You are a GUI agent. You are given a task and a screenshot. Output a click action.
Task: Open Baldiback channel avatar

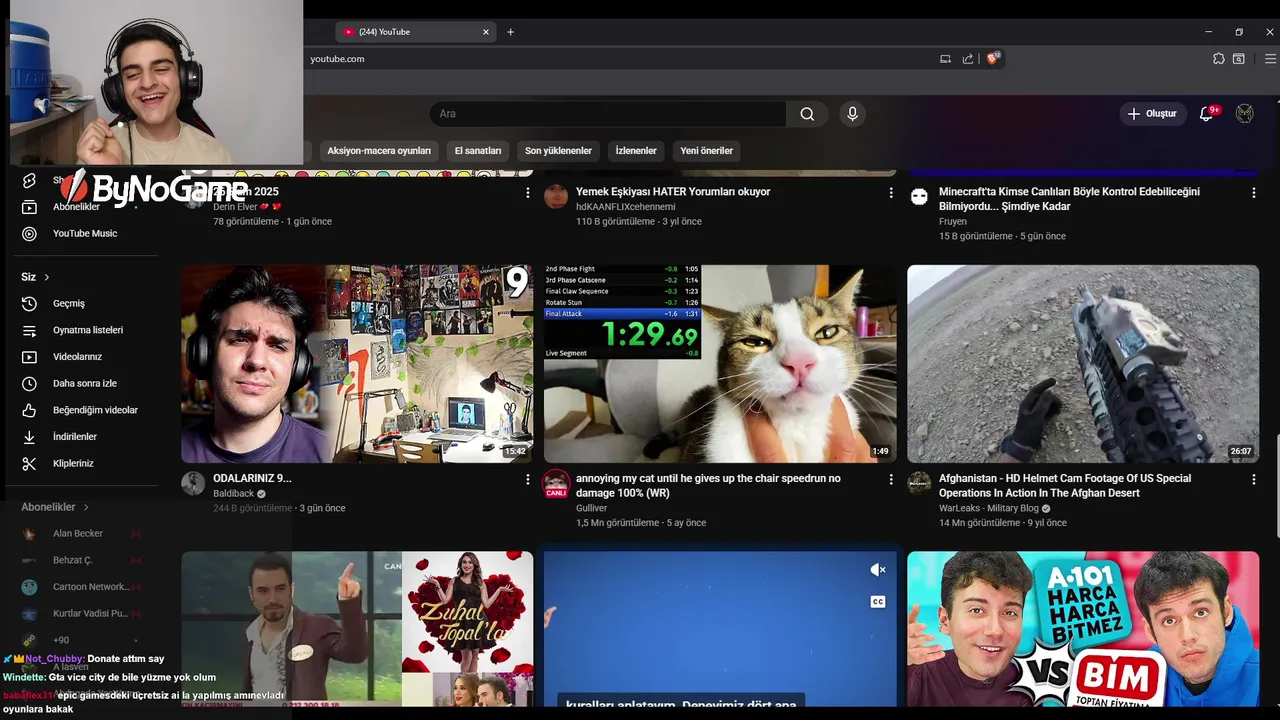(193, 484)
